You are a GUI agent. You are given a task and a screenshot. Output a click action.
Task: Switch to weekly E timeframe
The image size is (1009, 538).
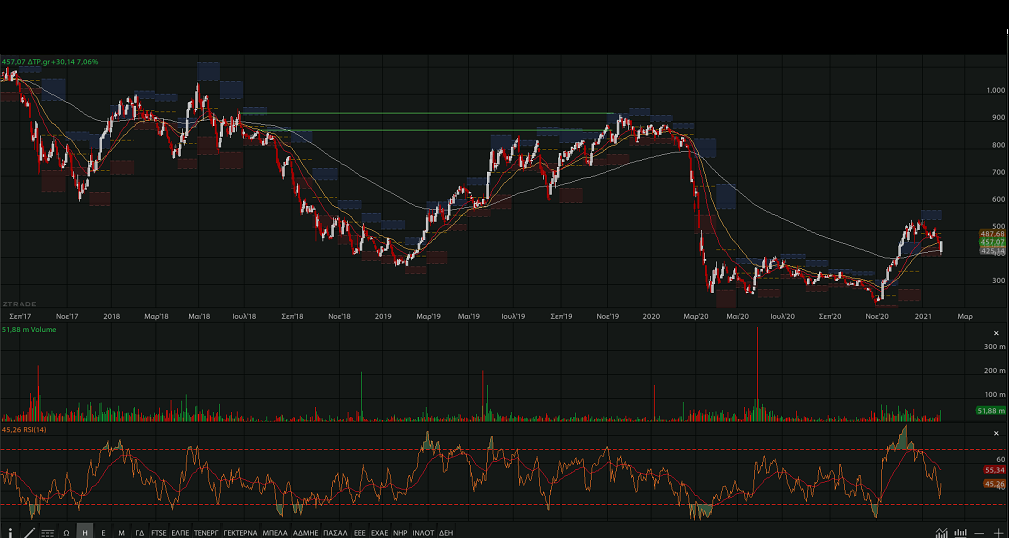(103, 533)
